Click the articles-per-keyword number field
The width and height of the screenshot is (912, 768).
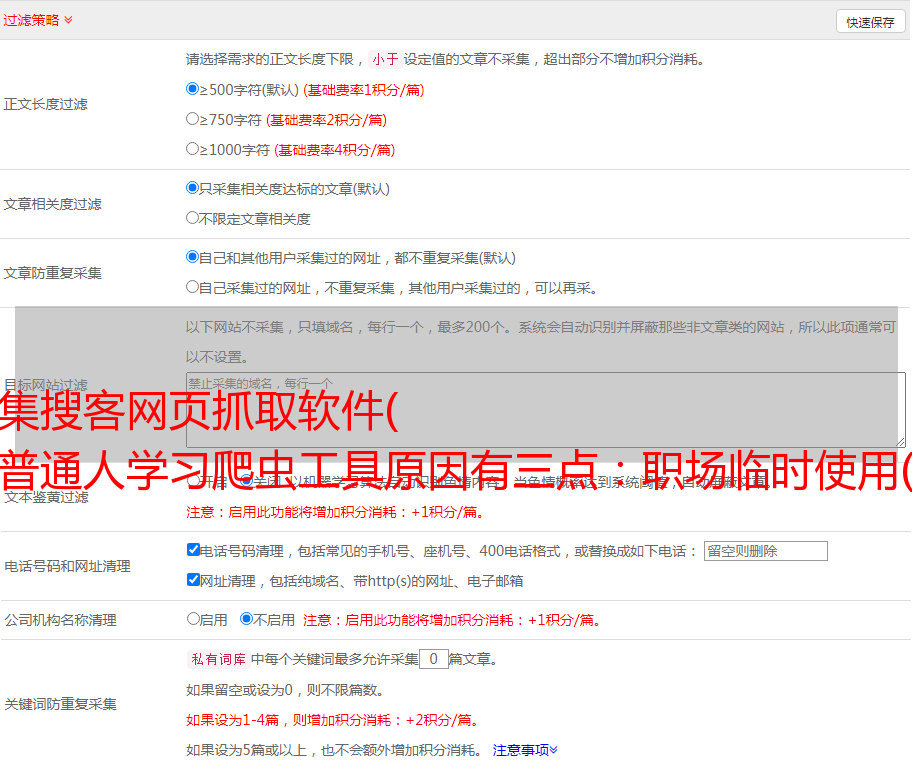[x=433, y=659]
